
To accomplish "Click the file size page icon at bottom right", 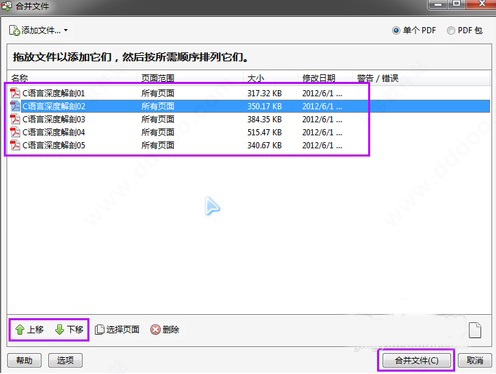I will 475,330.
